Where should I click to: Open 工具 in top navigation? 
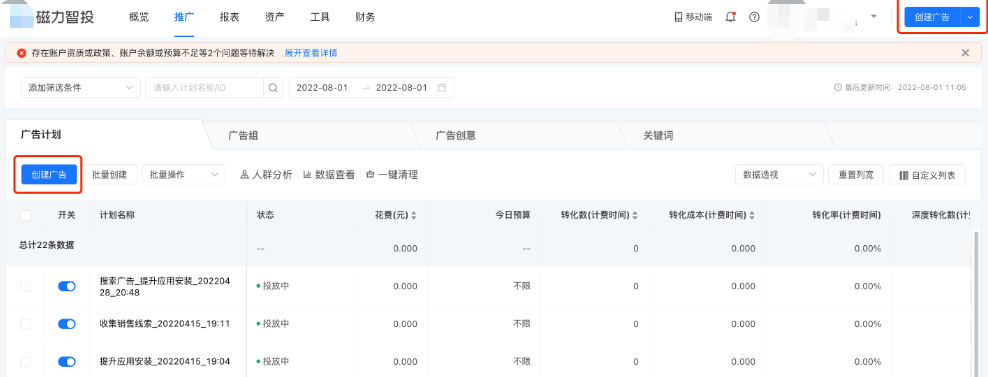tap(320, 17)
